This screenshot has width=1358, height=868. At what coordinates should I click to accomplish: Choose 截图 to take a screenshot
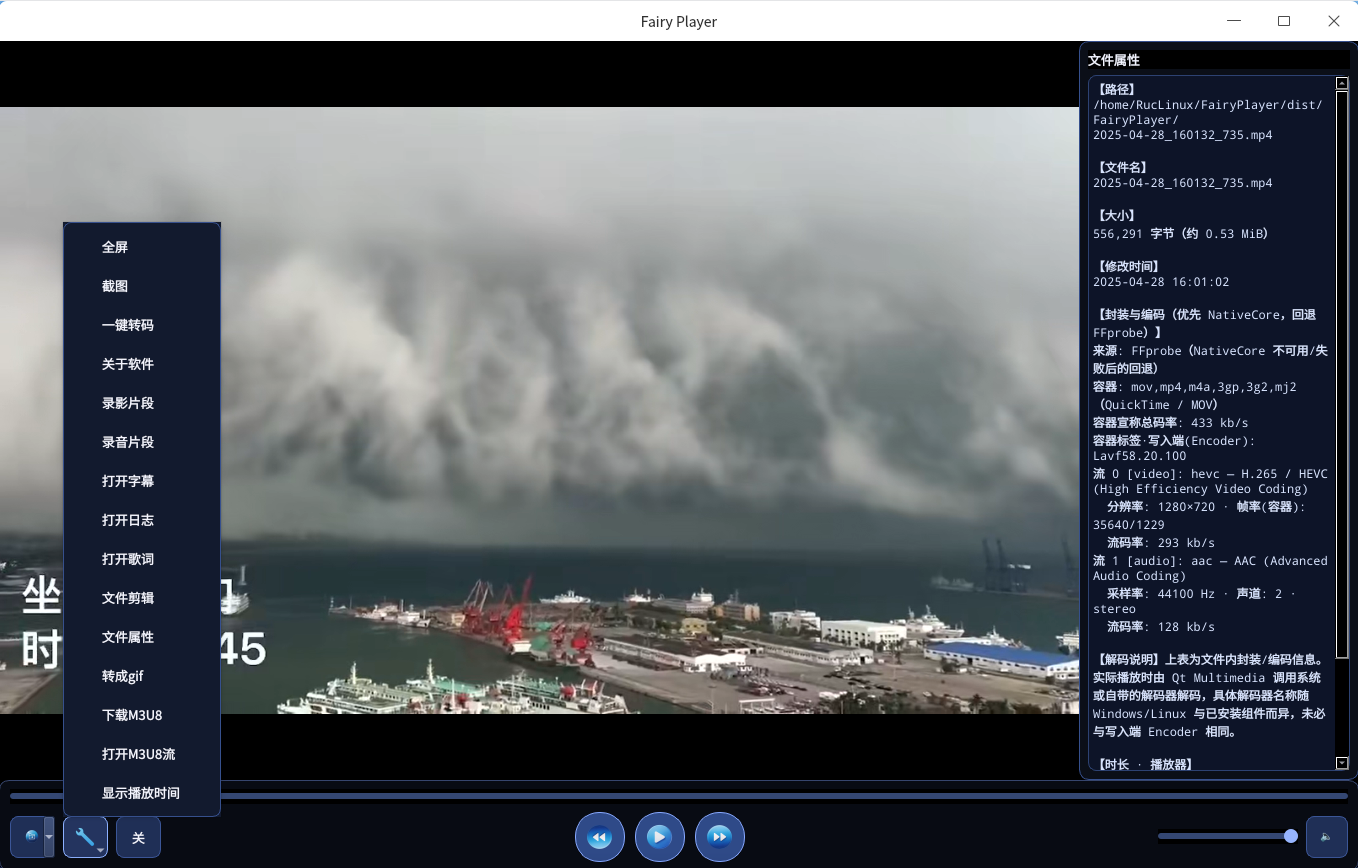(x=142, y=286)
